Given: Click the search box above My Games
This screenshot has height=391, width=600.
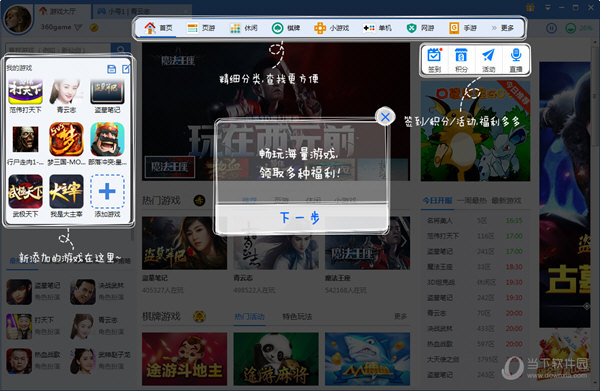Looking at the screenshot, I should point(58,50).
